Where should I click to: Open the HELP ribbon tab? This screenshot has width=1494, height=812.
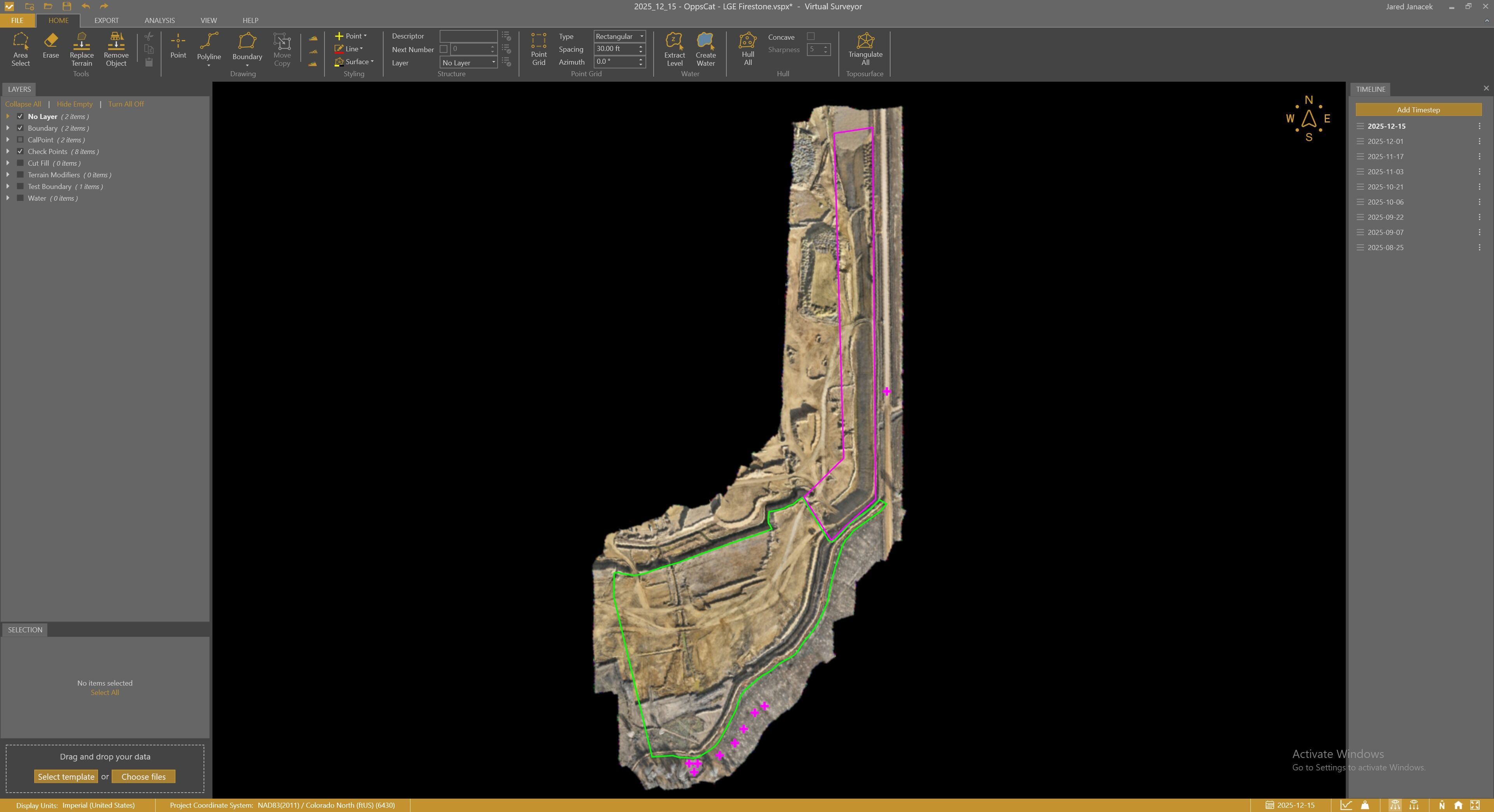(x=250, y=20)
